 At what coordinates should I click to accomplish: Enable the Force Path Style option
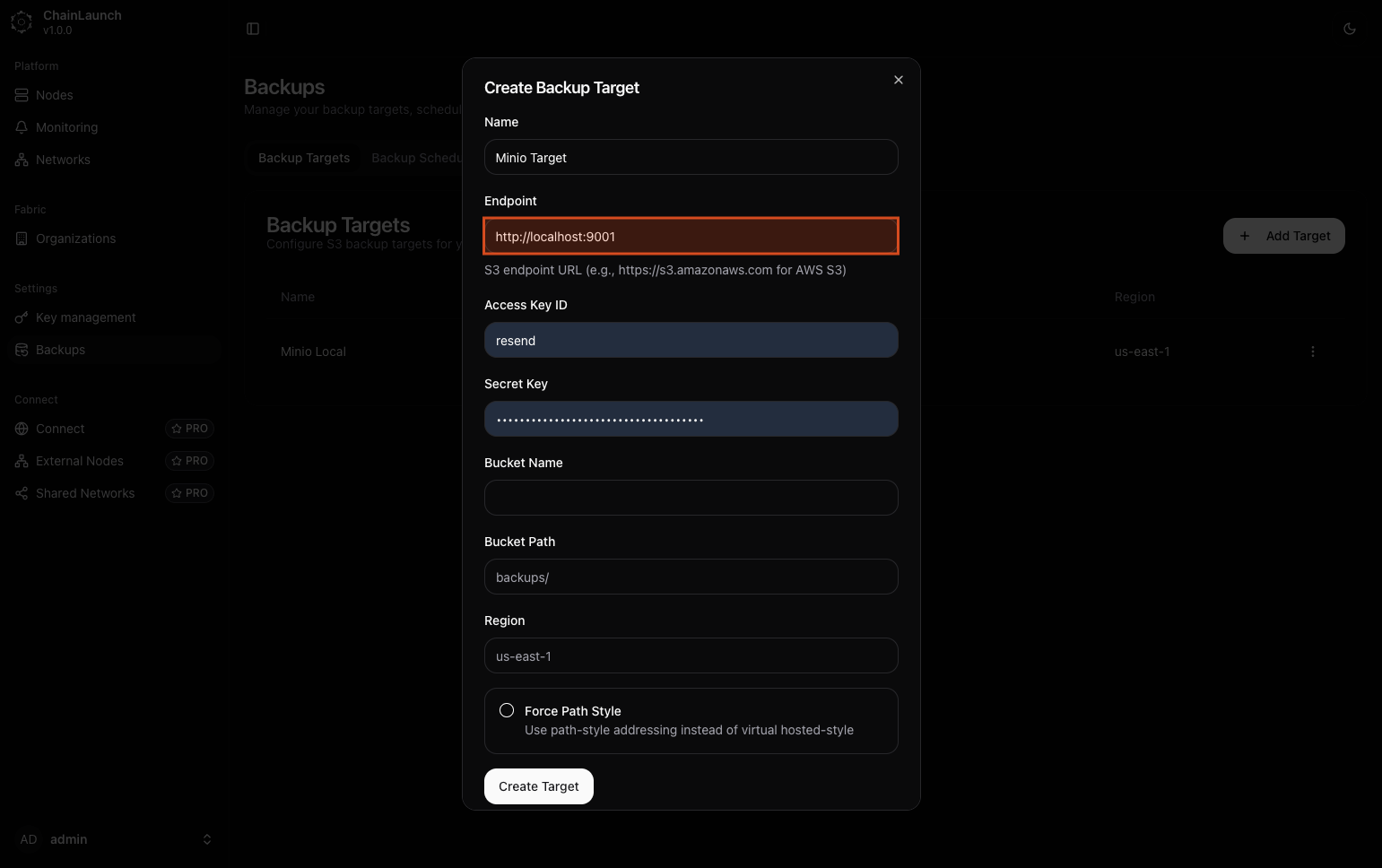[507, 710]
